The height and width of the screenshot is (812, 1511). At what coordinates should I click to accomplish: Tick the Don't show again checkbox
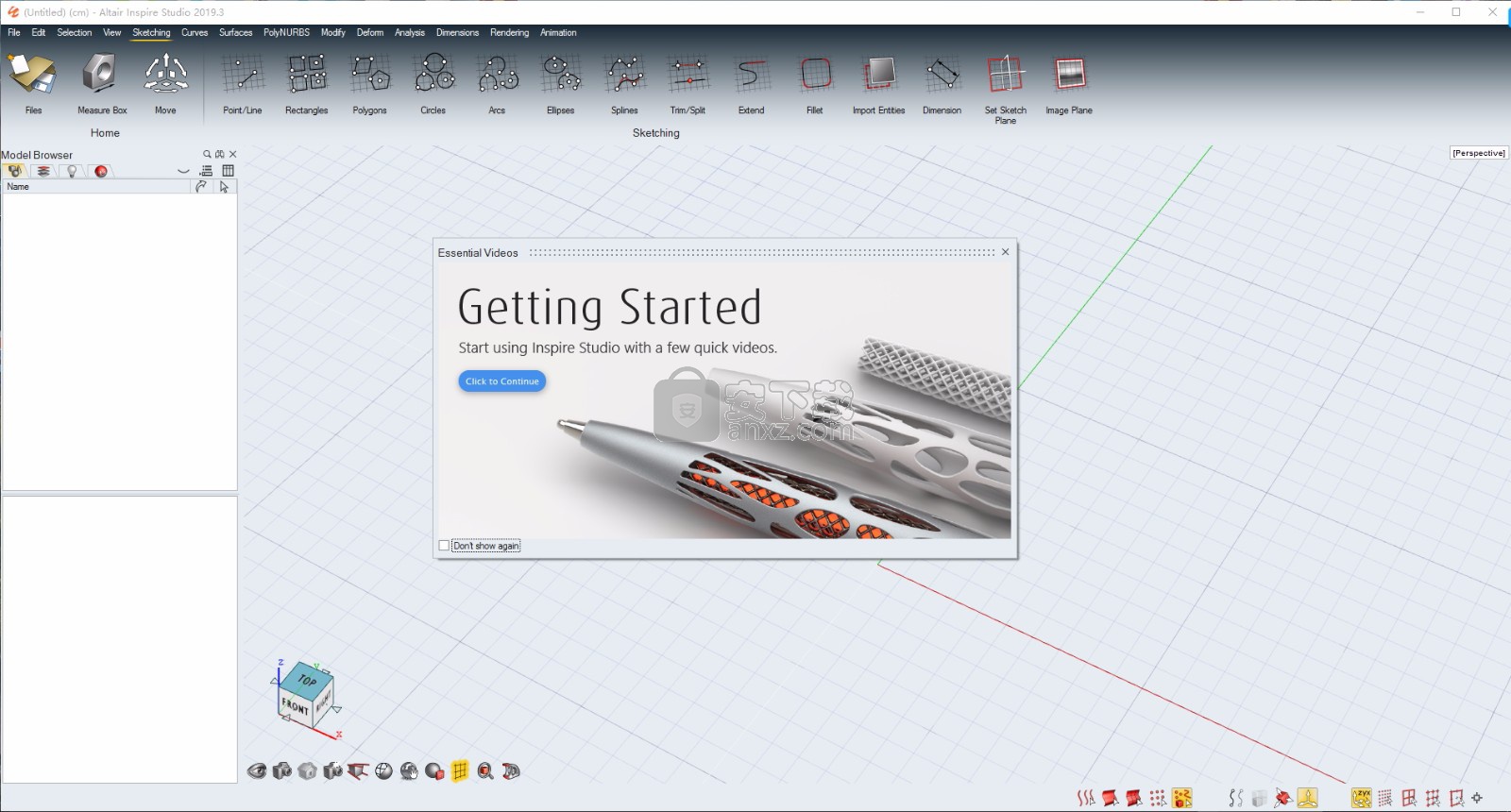point(444,546)
